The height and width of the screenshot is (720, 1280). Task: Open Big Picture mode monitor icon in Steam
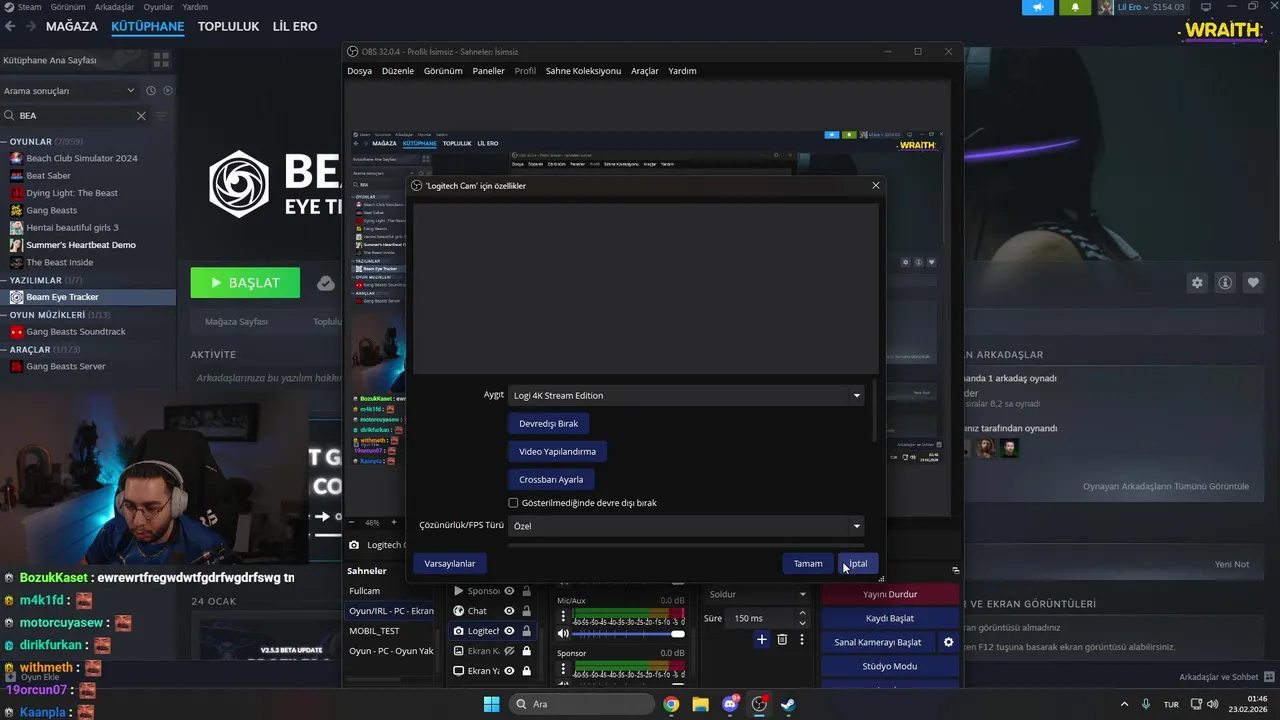pyautogui.click(x=1208, y=7)
